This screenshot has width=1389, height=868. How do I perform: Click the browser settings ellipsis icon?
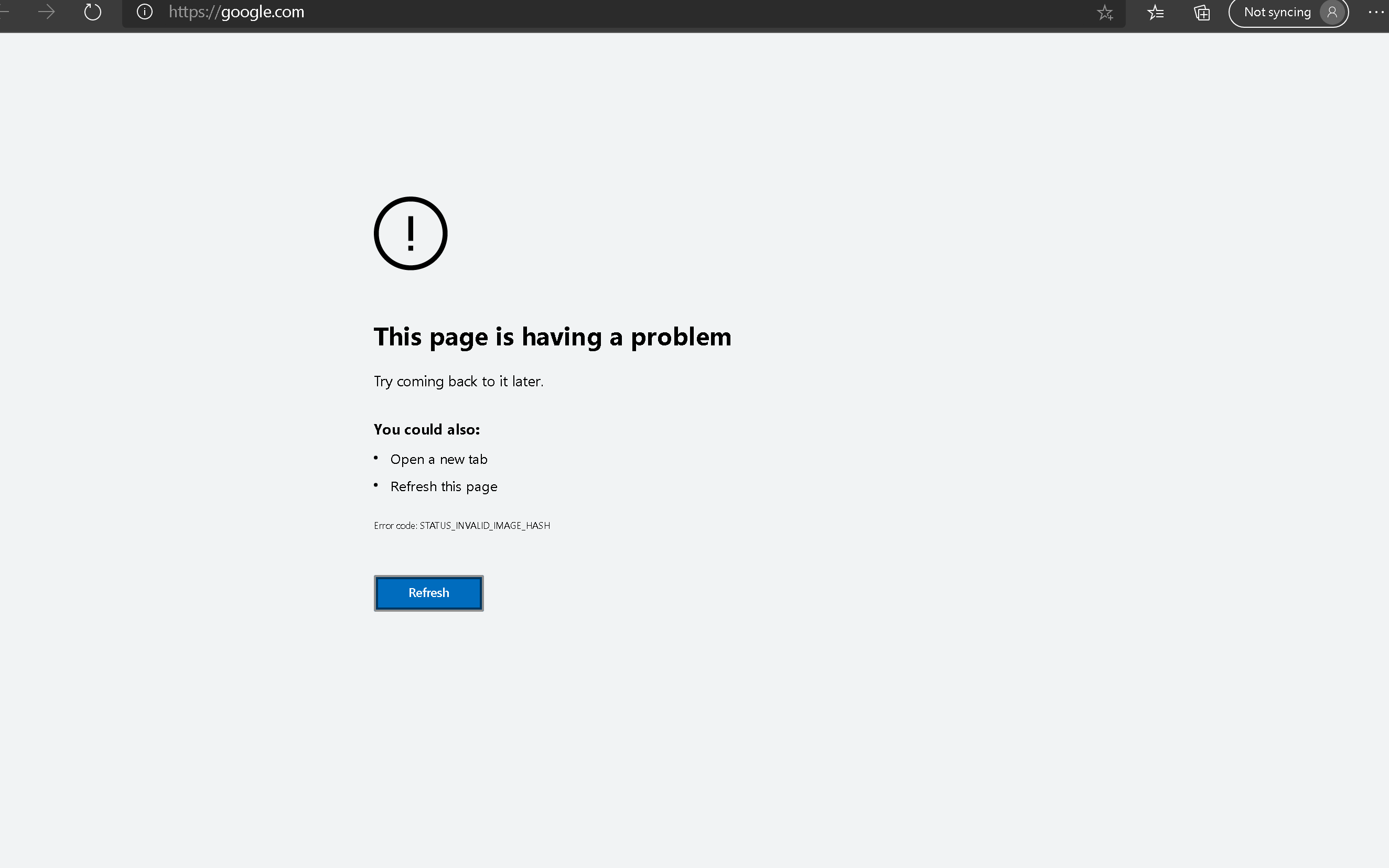(1376, 12)
